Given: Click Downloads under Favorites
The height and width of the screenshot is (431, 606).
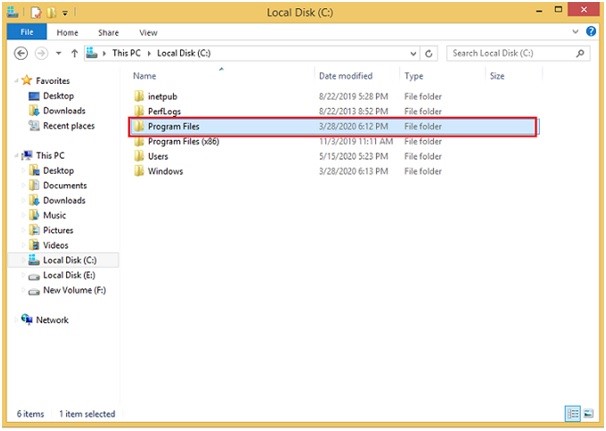Looking at the screenshot, I should tap(64, 111).
